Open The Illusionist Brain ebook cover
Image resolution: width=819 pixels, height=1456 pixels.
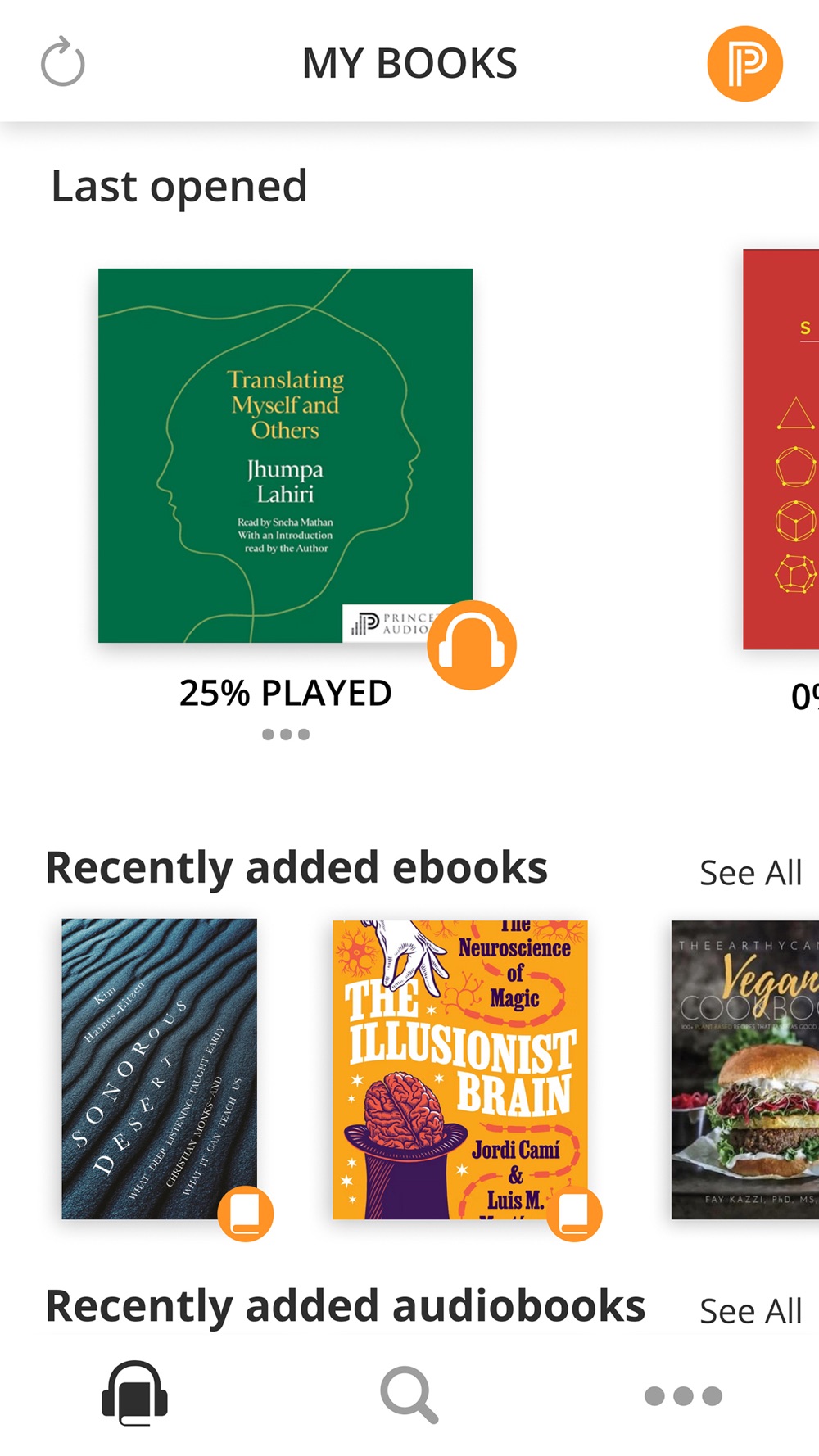click(459, 1069)
